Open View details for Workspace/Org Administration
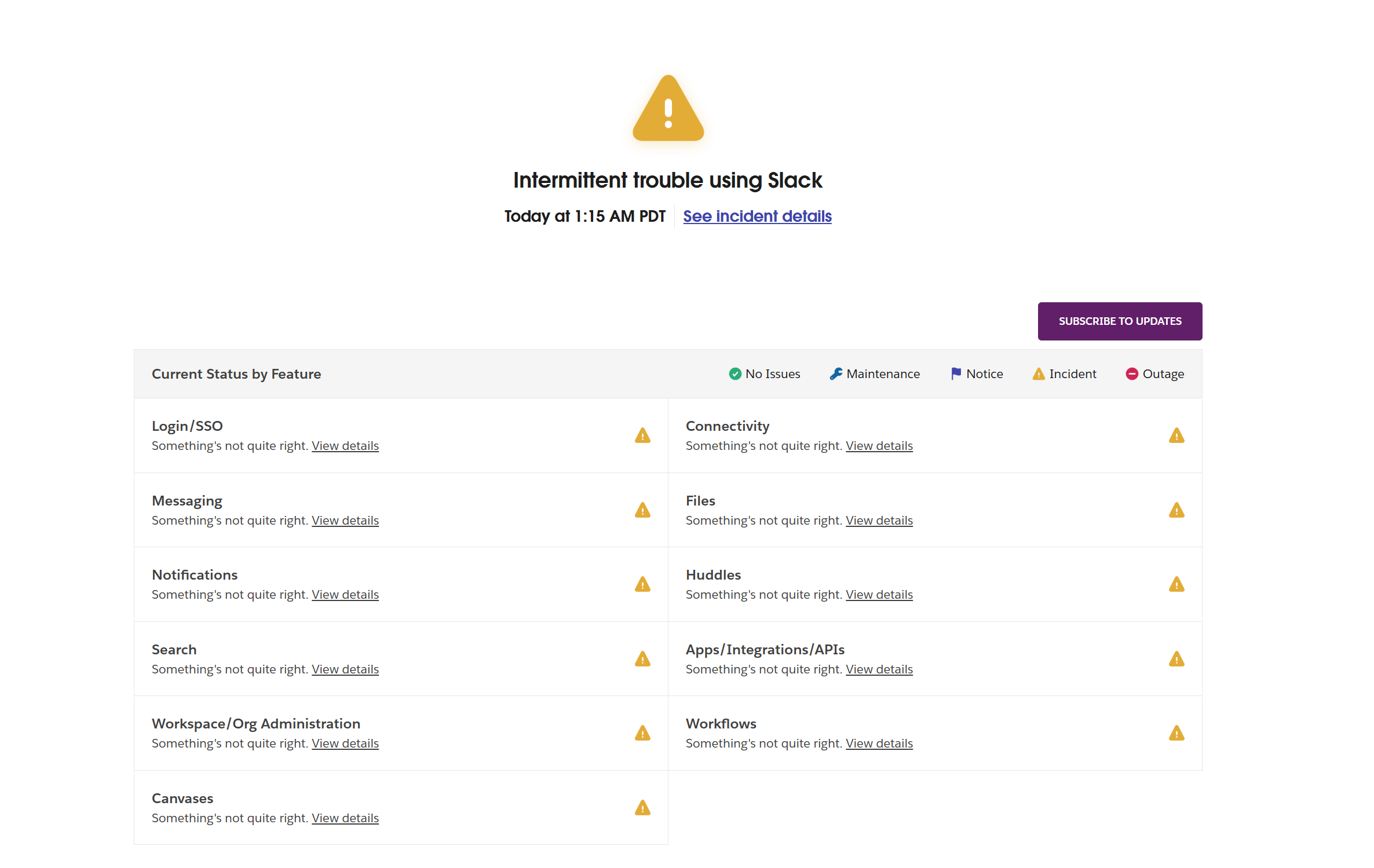The image size is (1374, 868). (x=345, y=743)
